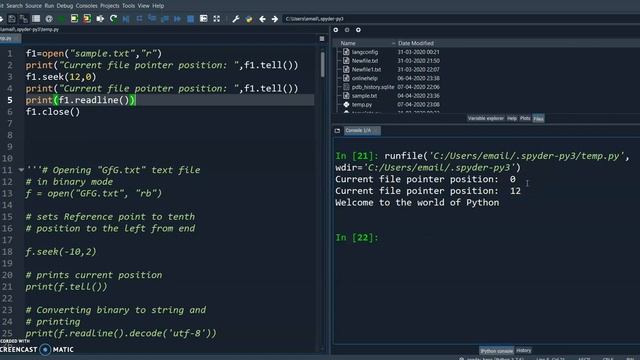Select langconfig in file list
Viewport: 640px width, 360px height.
pos(364,52)
